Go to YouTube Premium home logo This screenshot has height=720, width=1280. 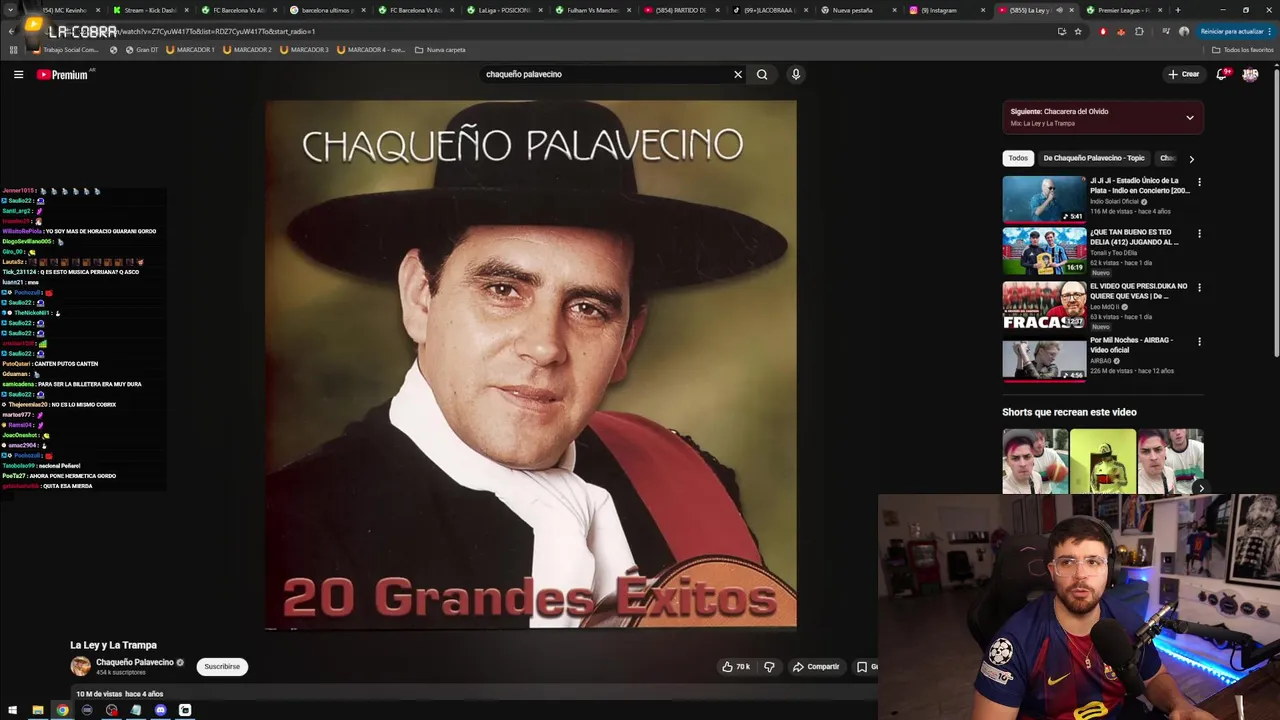click(x=63, y=74)
